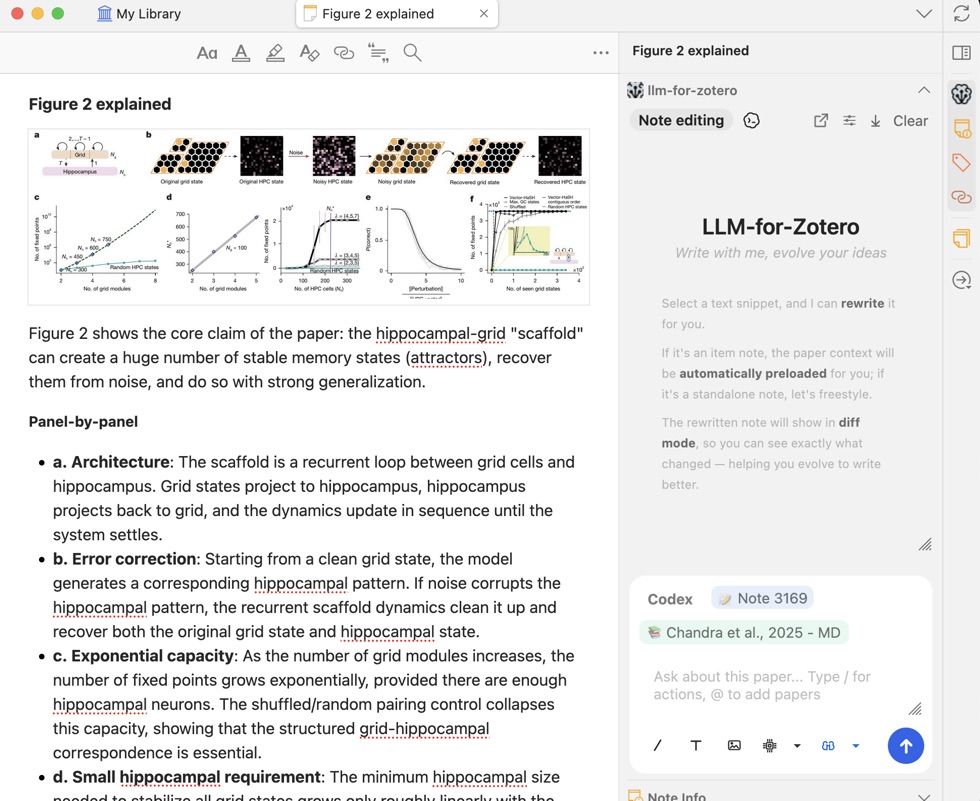Viewport: 980px width, 801px height.
Task: Open the text format (Aa) menu
Action: click(207, 53)
